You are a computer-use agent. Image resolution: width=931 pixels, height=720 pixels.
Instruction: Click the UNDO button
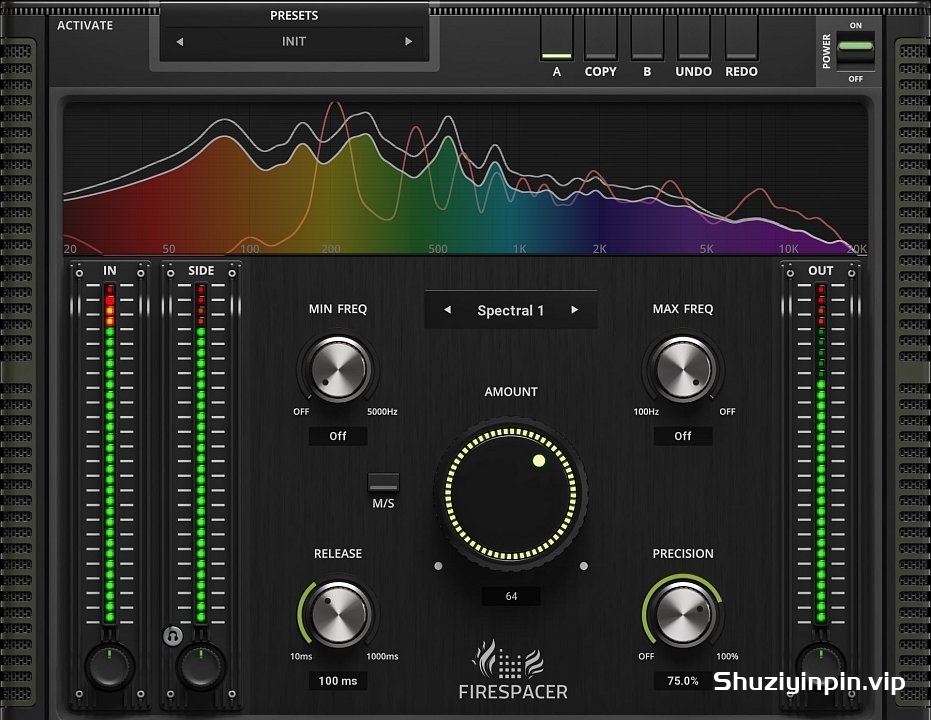coord(694,39)
